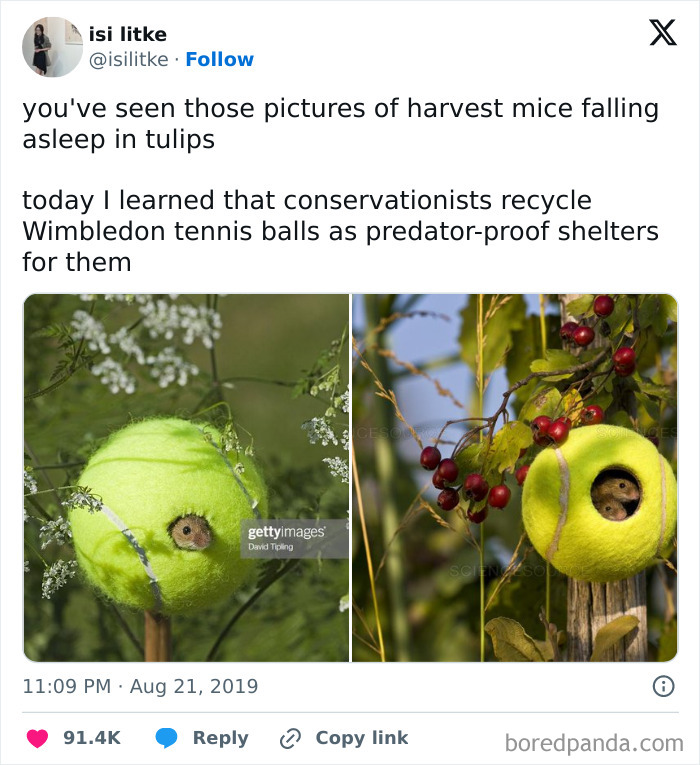
Task: Follow the @isilitke account
Action: click(x=220, y=60)
